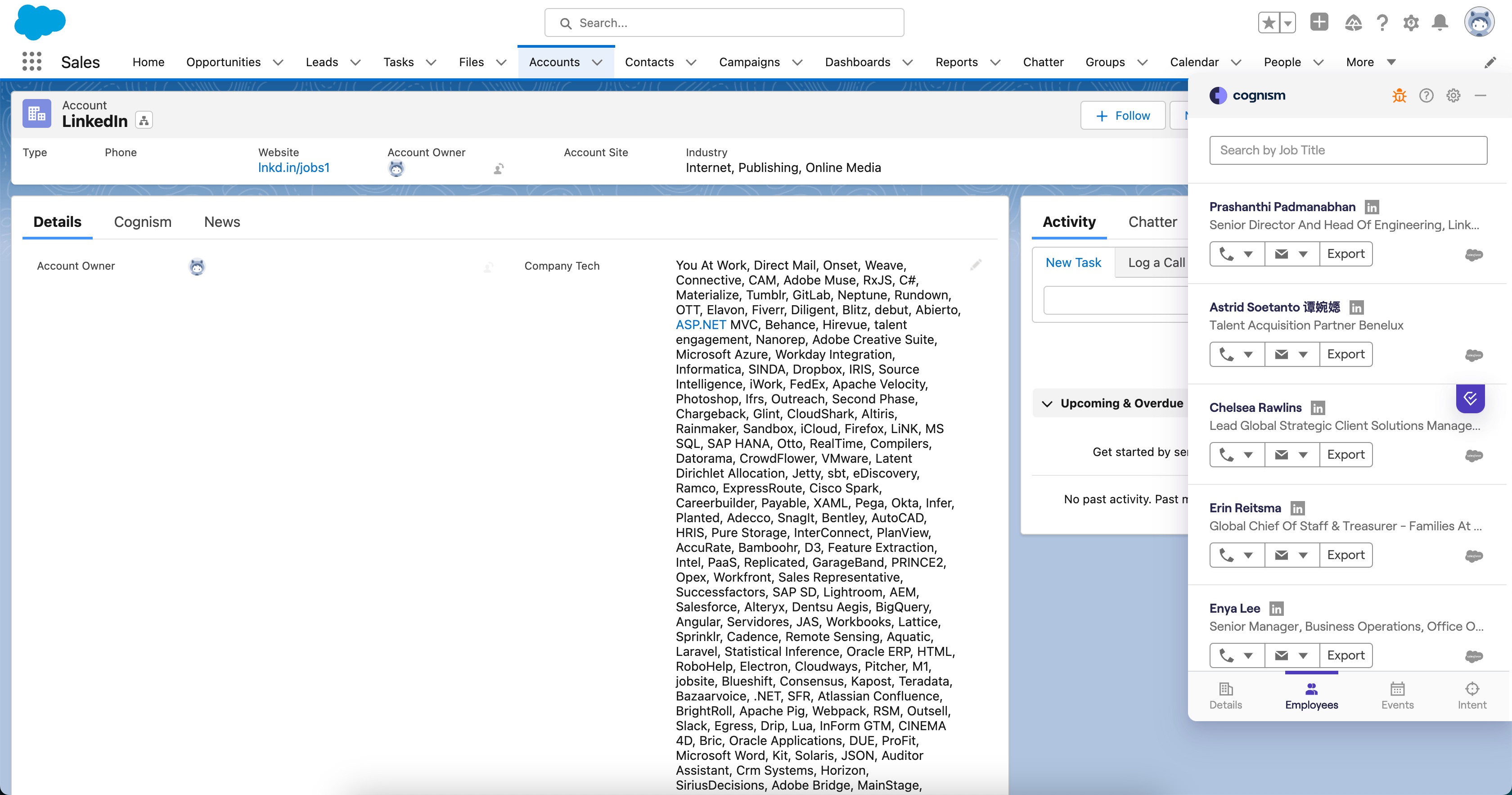Open the More navigation dropdown
The width and height of the screenshot is (1512, 795).
1371,62
